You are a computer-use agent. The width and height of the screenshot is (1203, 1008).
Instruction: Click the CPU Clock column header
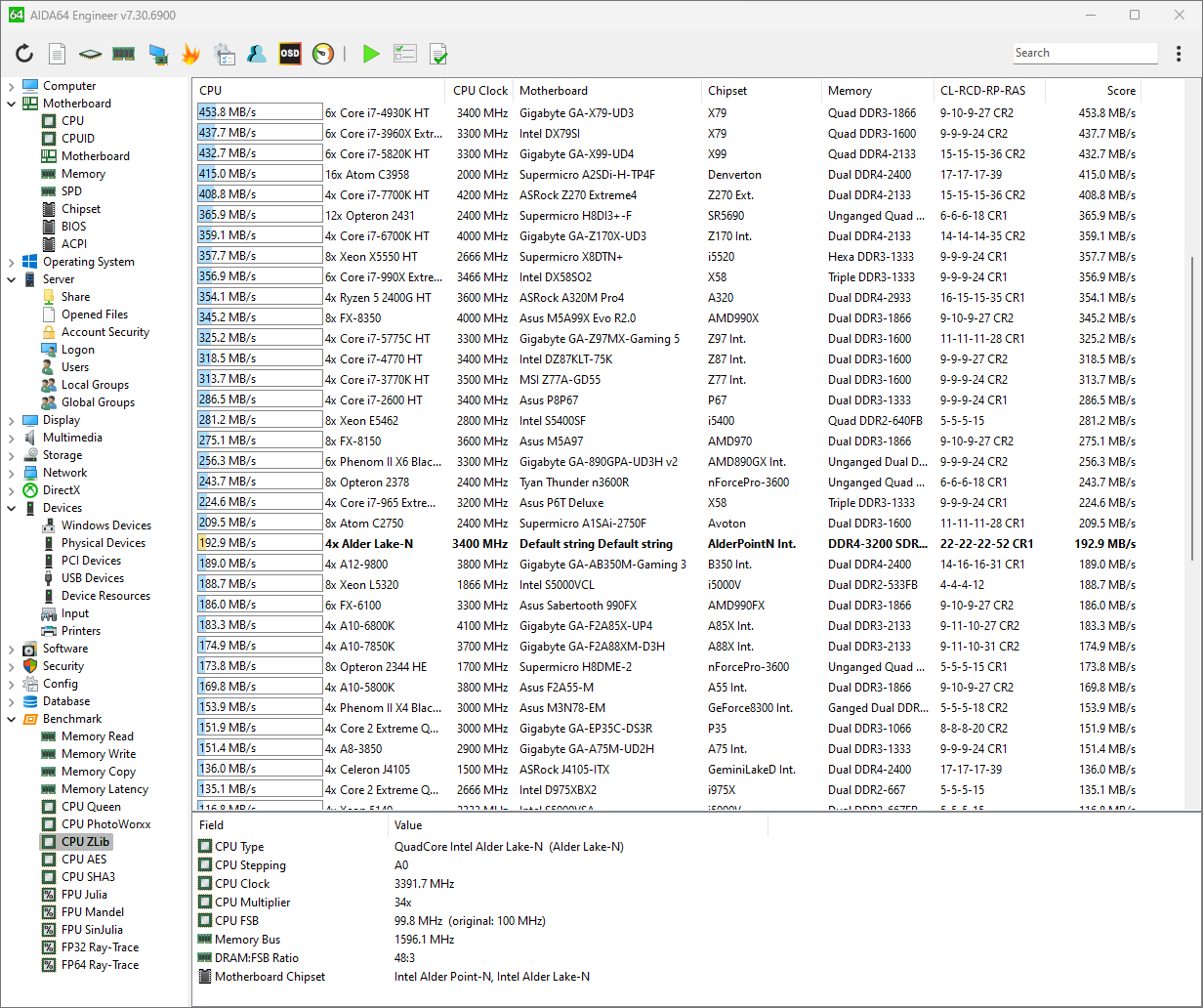click(480, 91)
